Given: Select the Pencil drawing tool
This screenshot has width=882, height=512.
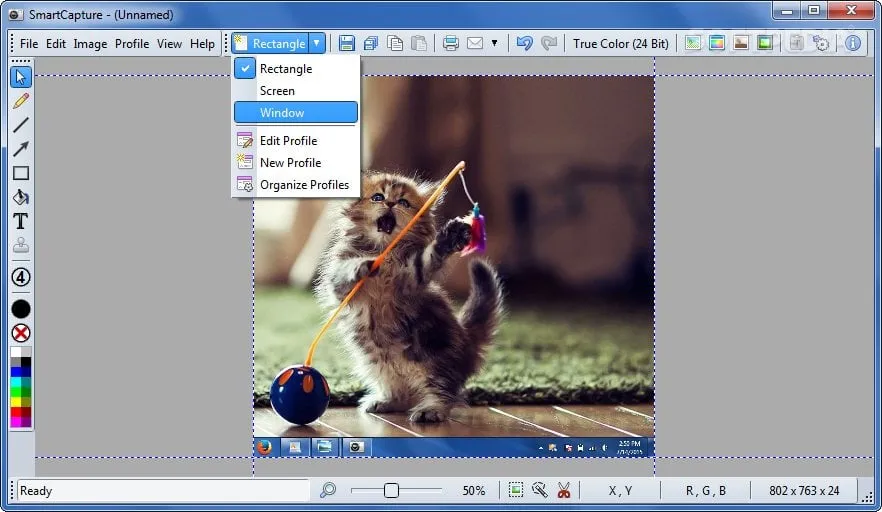Looking at the screenshot, I should (x=21, y=101).
